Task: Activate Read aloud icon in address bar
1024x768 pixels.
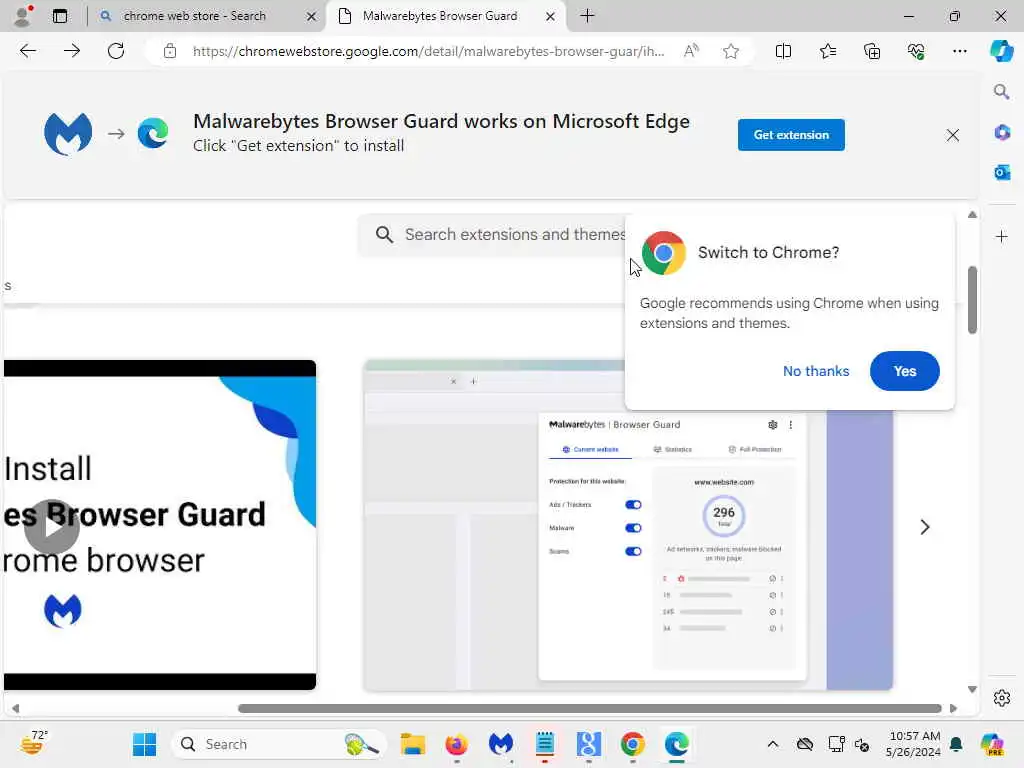Action: coord(691,51)
